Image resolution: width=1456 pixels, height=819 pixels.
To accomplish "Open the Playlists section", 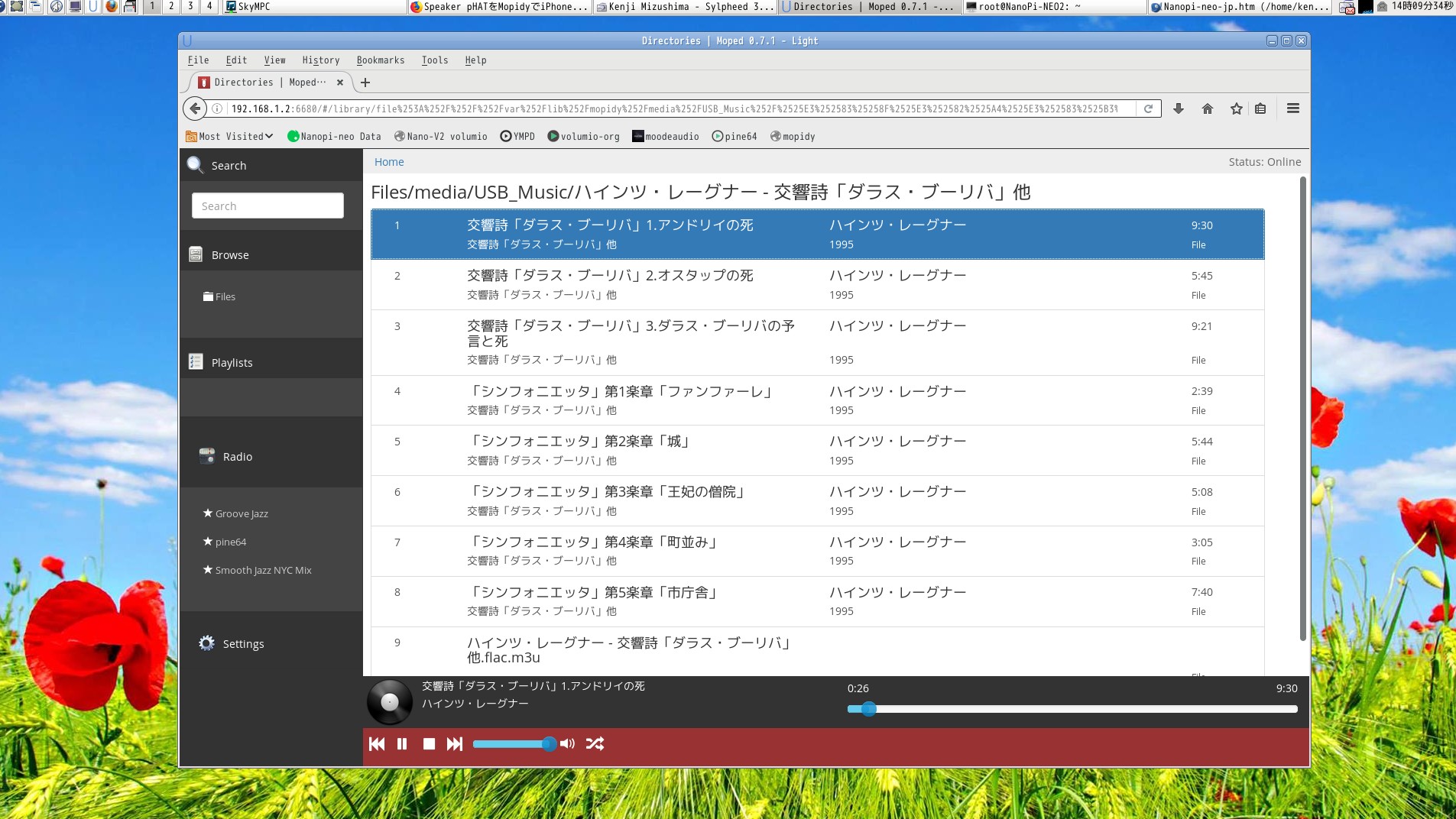I will (x=232, y=363).
